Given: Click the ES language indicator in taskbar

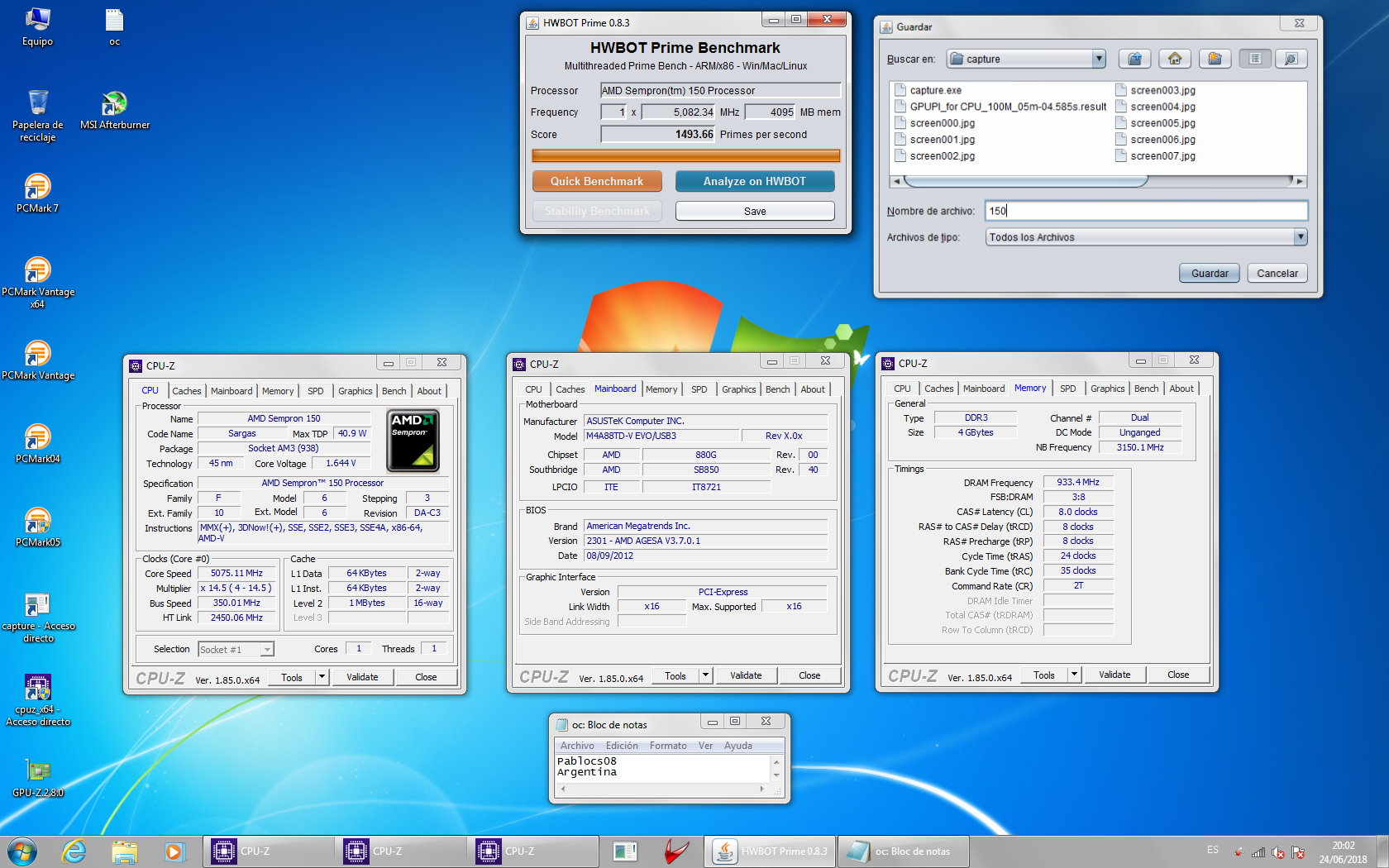Looking at the screenshot, I should [x=1212, y=850].
